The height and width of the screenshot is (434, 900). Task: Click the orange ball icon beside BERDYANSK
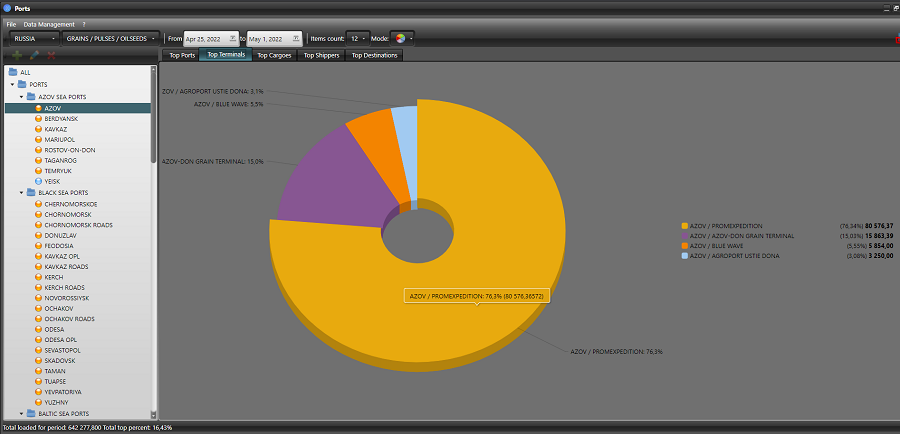coord(38,118)
